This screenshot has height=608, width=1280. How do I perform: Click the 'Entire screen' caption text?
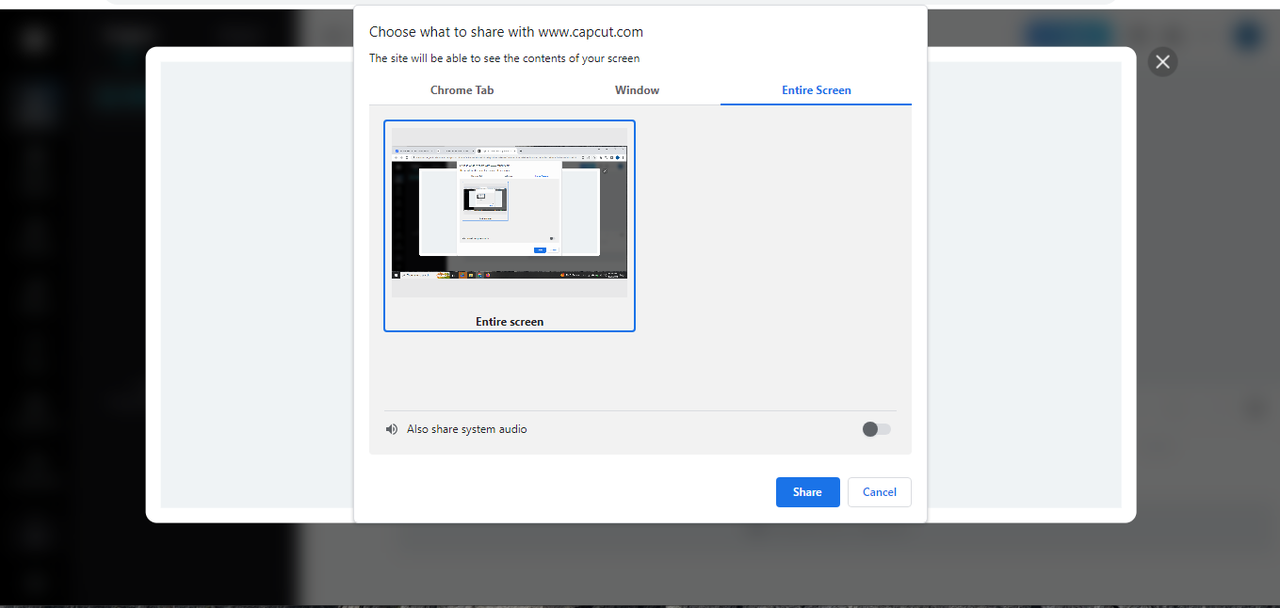(x=509, y=322)
